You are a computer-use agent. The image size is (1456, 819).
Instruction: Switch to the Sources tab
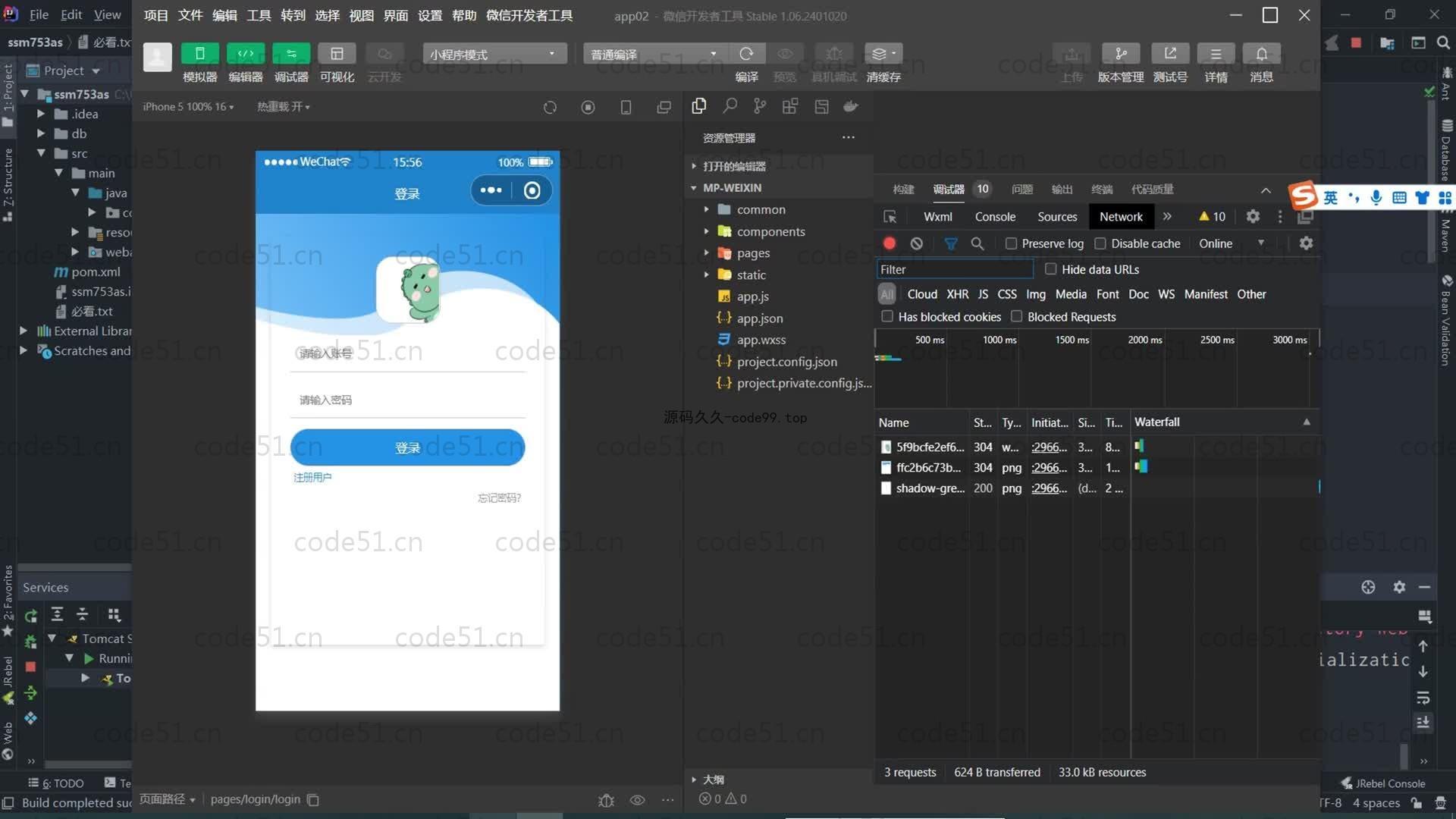(x=1057, y=217)
